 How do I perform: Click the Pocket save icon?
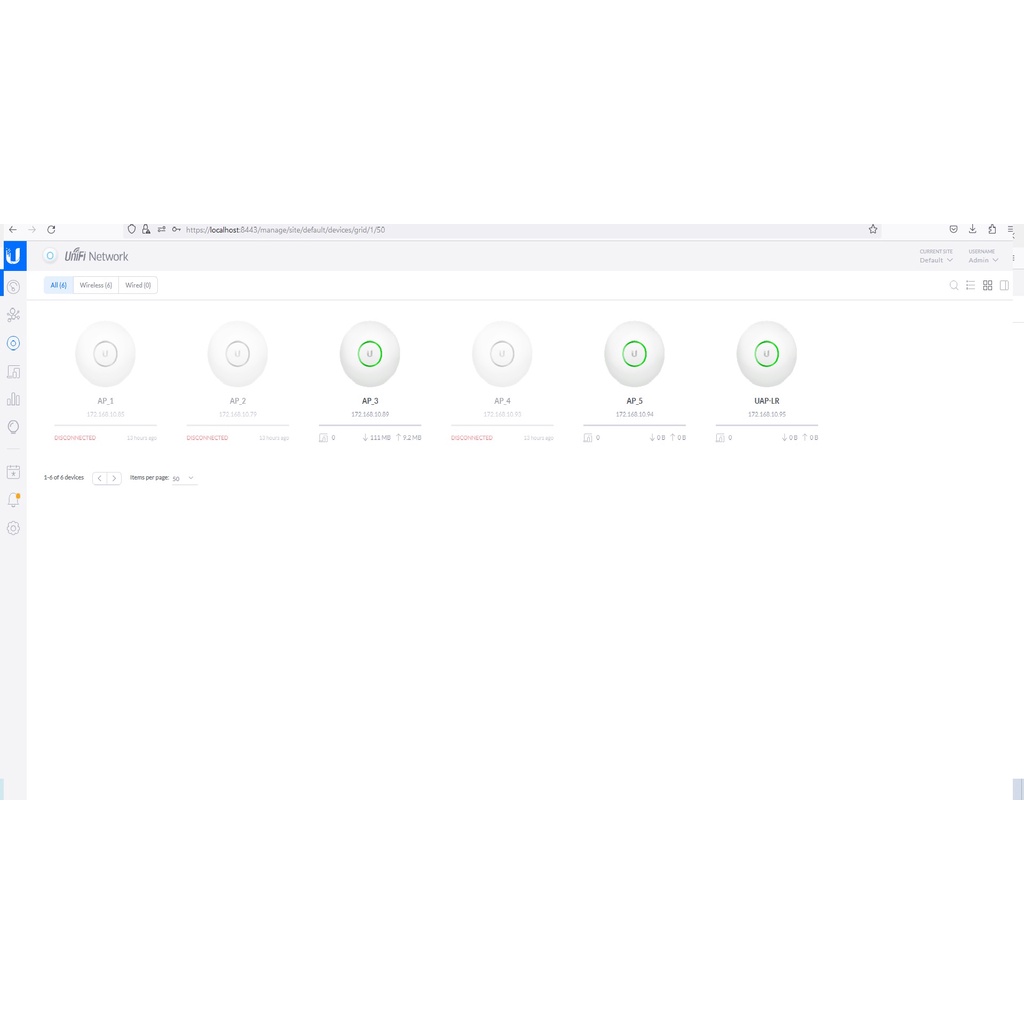coord(953,229)
